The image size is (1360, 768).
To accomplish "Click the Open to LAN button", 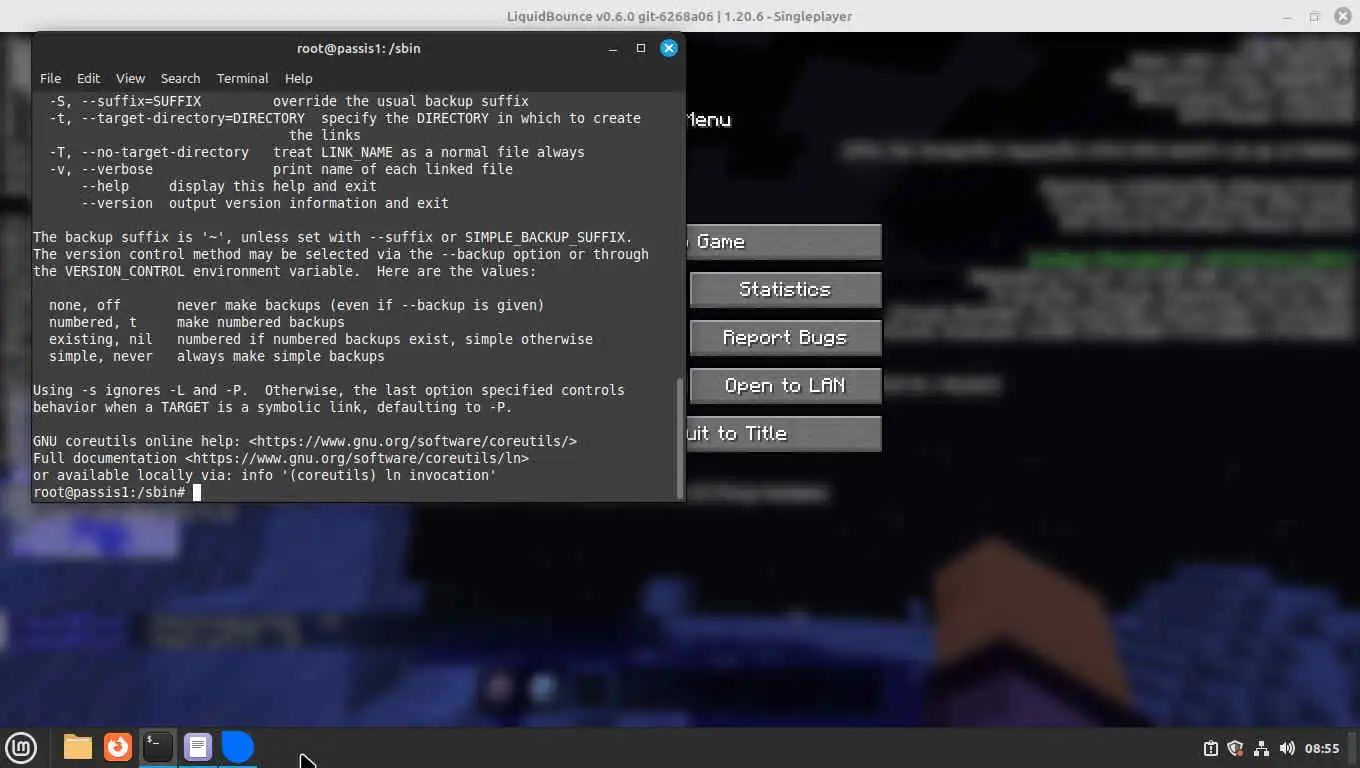I will (785, 386).
